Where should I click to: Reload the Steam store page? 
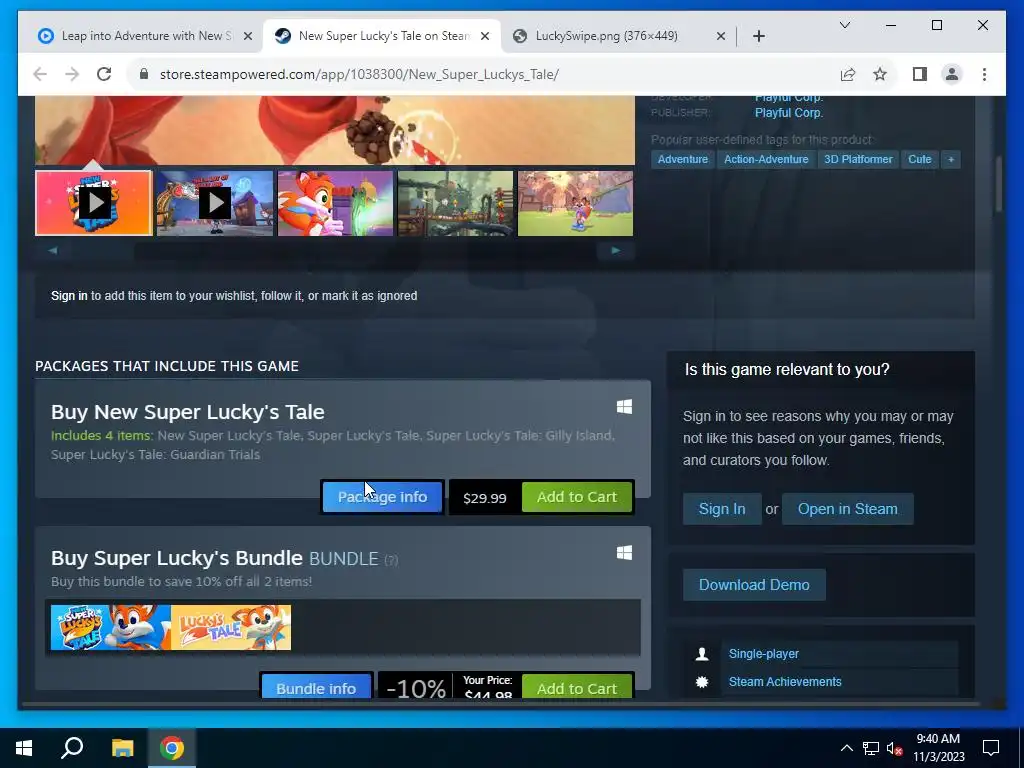(x=104, y=74)
